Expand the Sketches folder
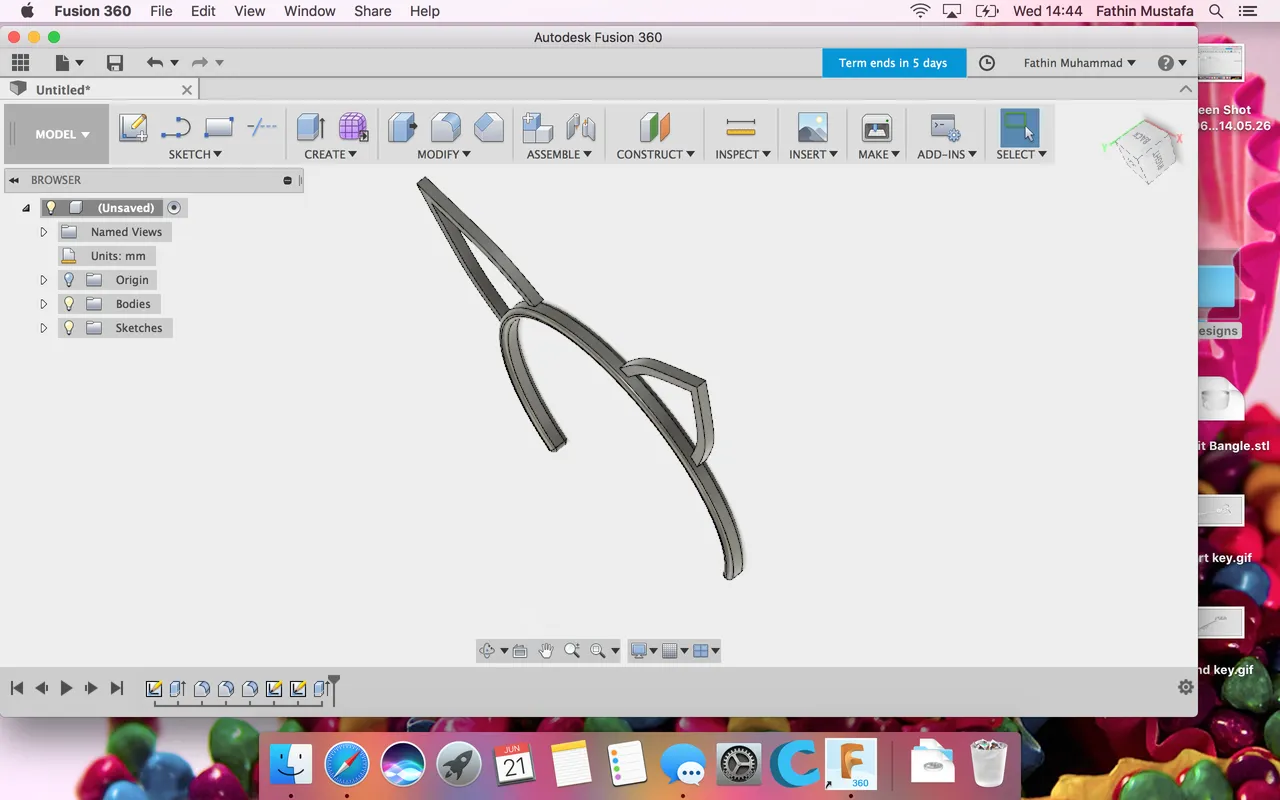Image resolution: width=1280 pixels, height=800 pixels. coord(43,328)
